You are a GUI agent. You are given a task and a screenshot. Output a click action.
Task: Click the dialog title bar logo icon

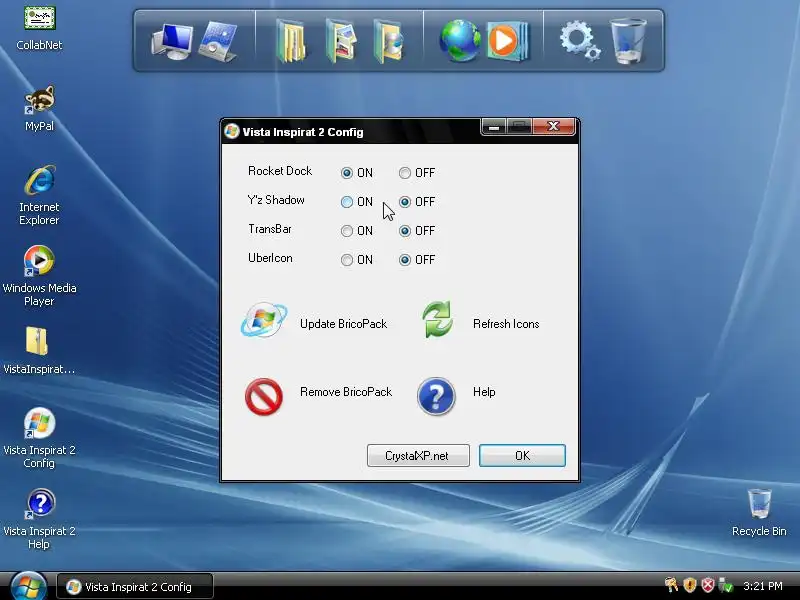[x=232, y=131]
